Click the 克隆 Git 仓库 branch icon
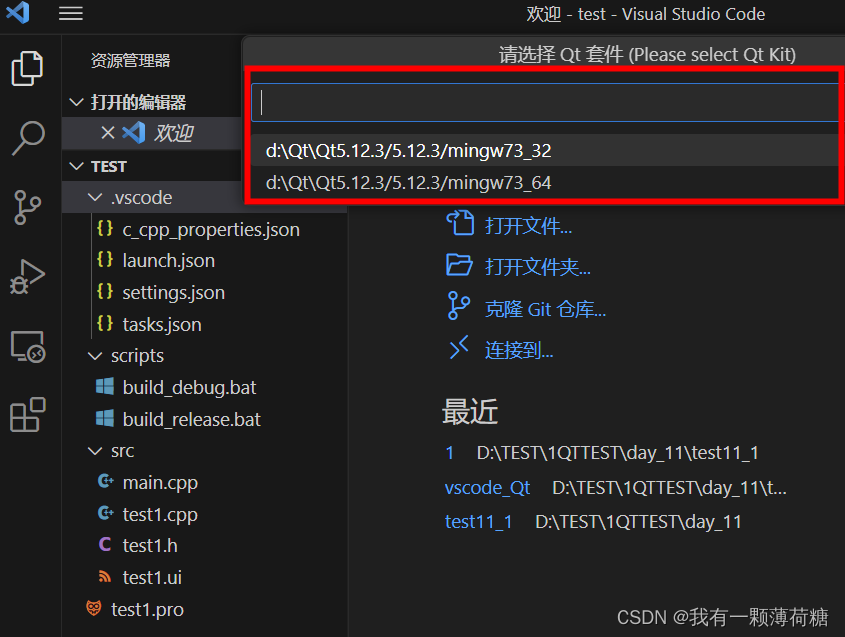 (x=459, y=306)
